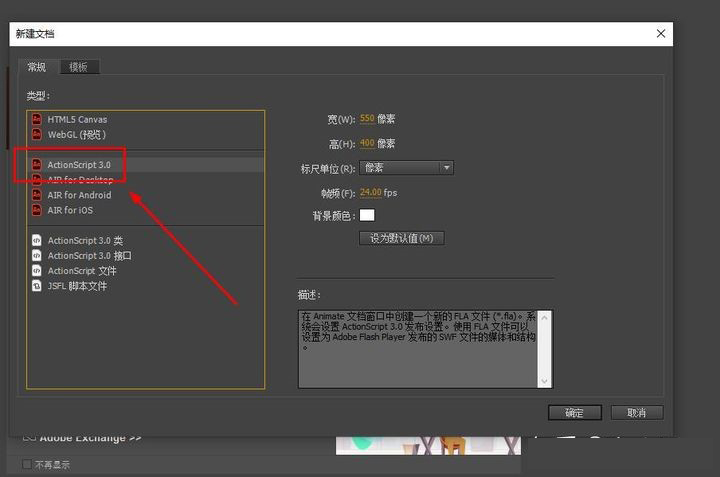Open Adobe Exchange link in background window
Screen dimensions: 720x477
click(x=90, y=438)
